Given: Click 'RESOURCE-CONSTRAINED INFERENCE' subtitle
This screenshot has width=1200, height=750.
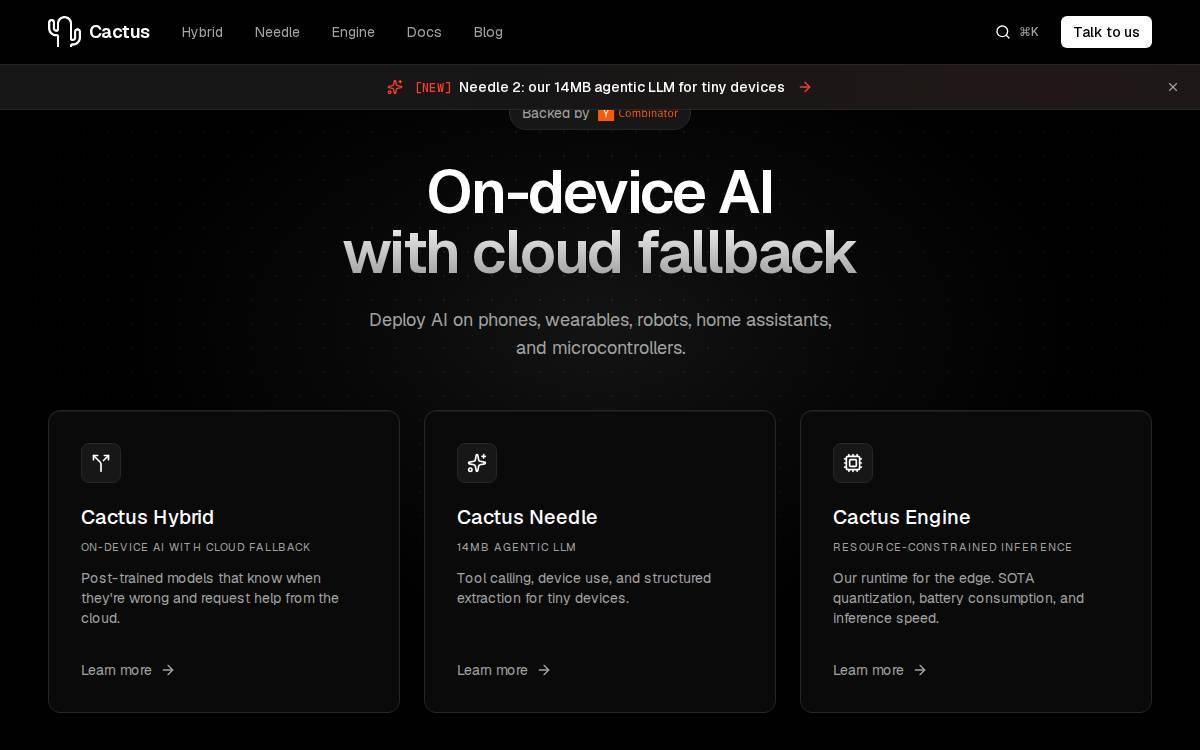Looking at the screenshot, I should tap(952, 547).
